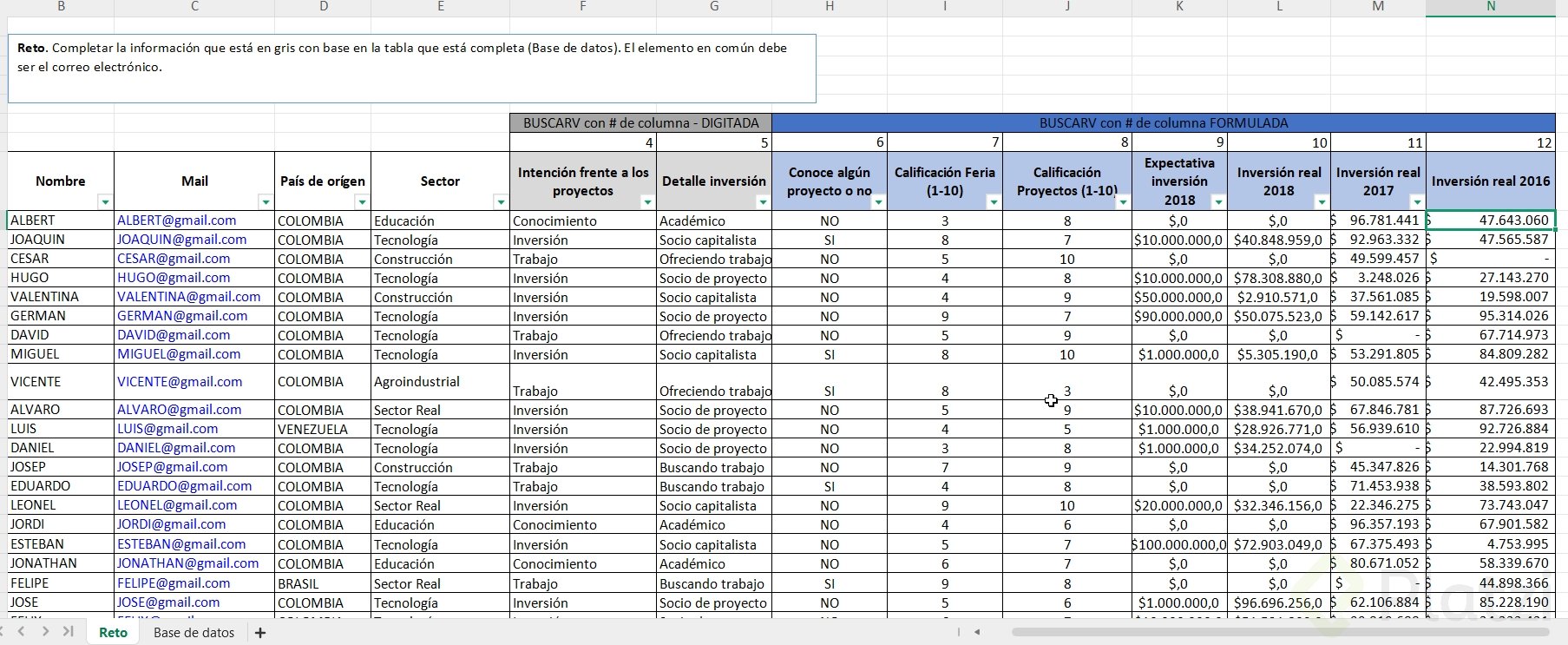Open the Calificación Feria filter dropdown
The image size is (1568, 645).
pos(994,201)
